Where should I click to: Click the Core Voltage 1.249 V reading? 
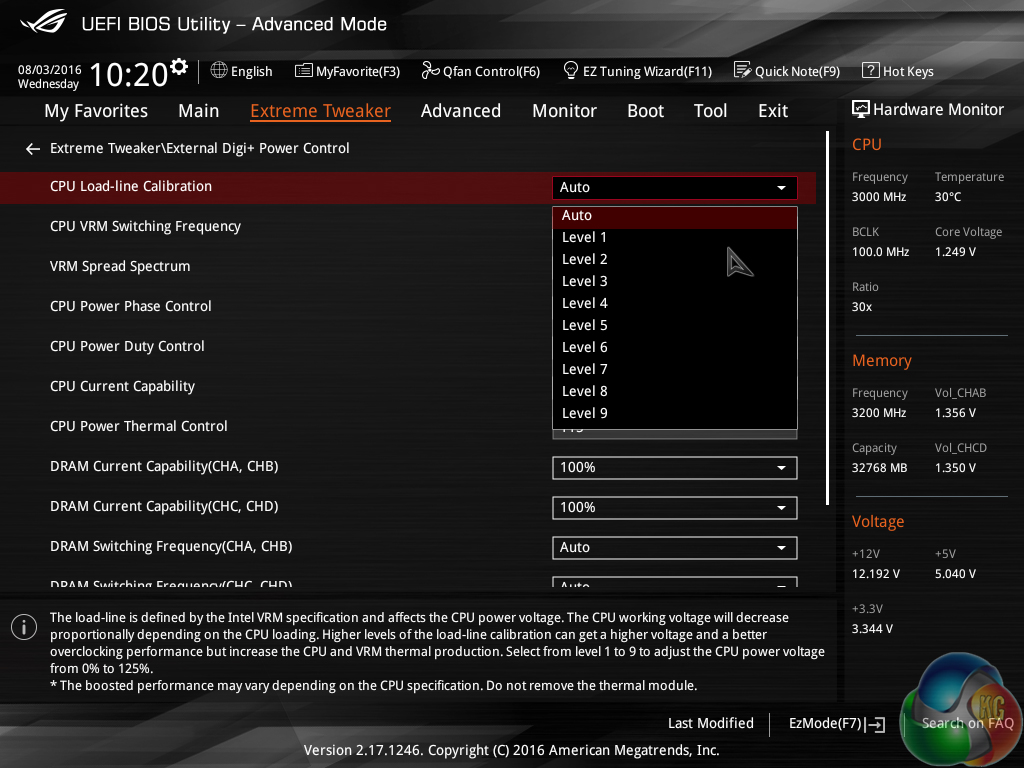coord(955,252)
